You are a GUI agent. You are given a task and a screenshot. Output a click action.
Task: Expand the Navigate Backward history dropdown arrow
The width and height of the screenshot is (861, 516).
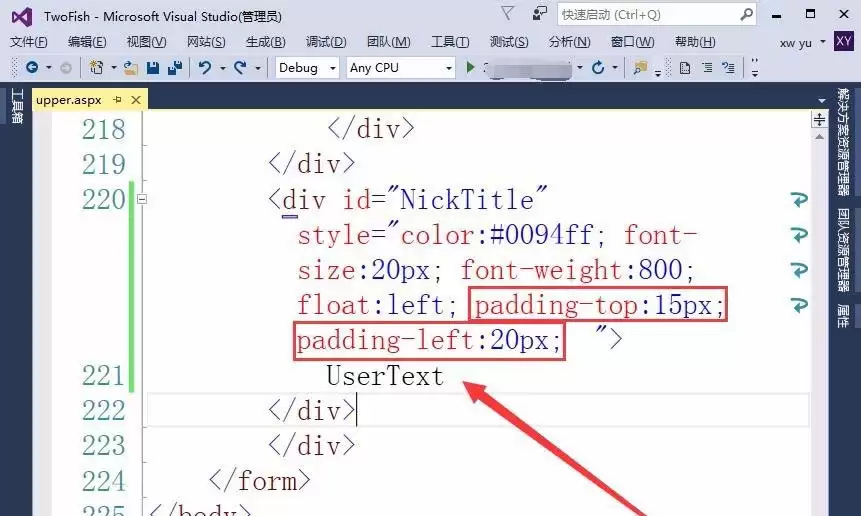point(48,68)
